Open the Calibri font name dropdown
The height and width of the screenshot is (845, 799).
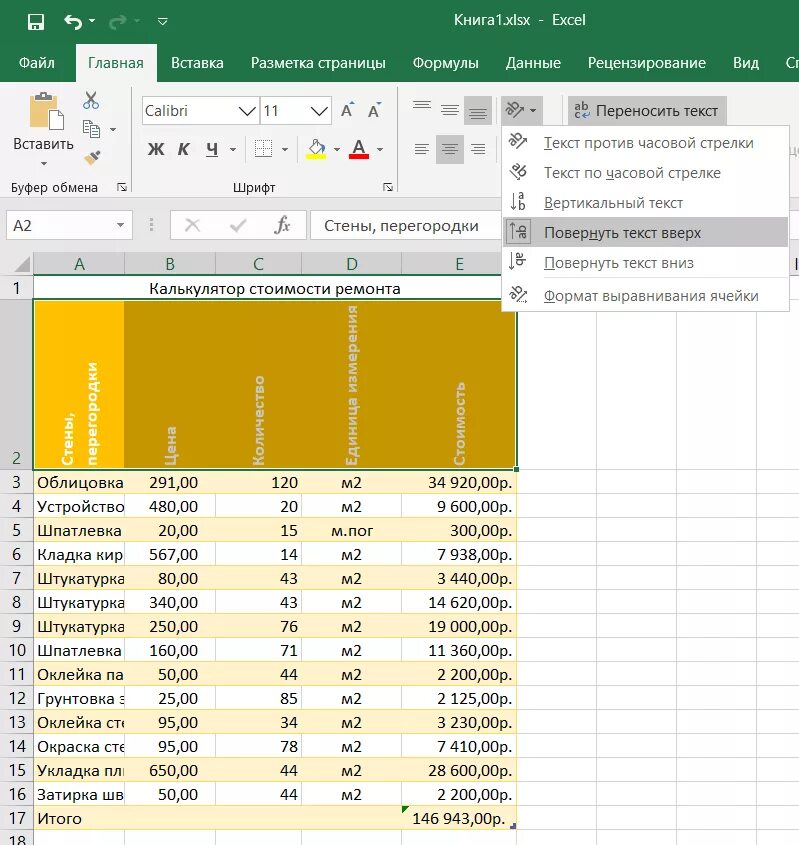247,111
